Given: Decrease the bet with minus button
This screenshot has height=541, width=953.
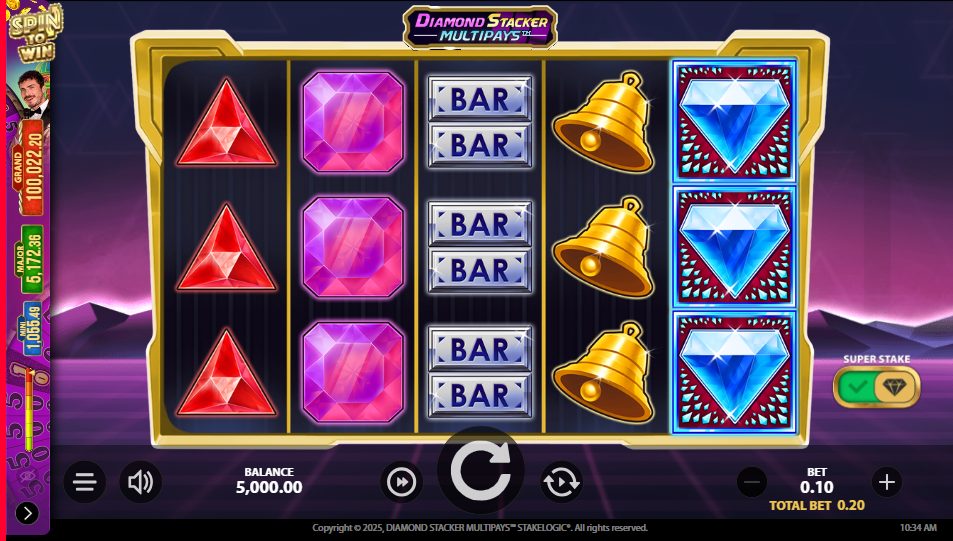Looking at the screenshot, I should tap(752, 483).
